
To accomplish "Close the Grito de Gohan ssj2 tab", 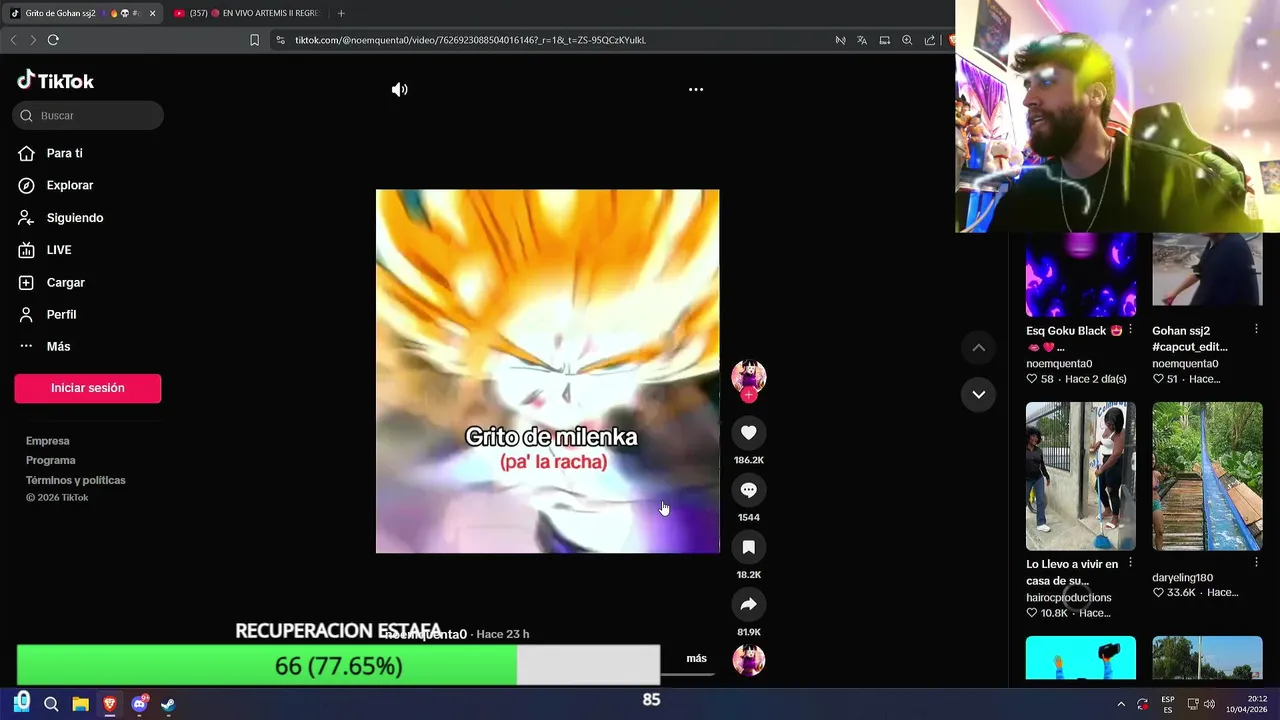I will coord(152,13).
